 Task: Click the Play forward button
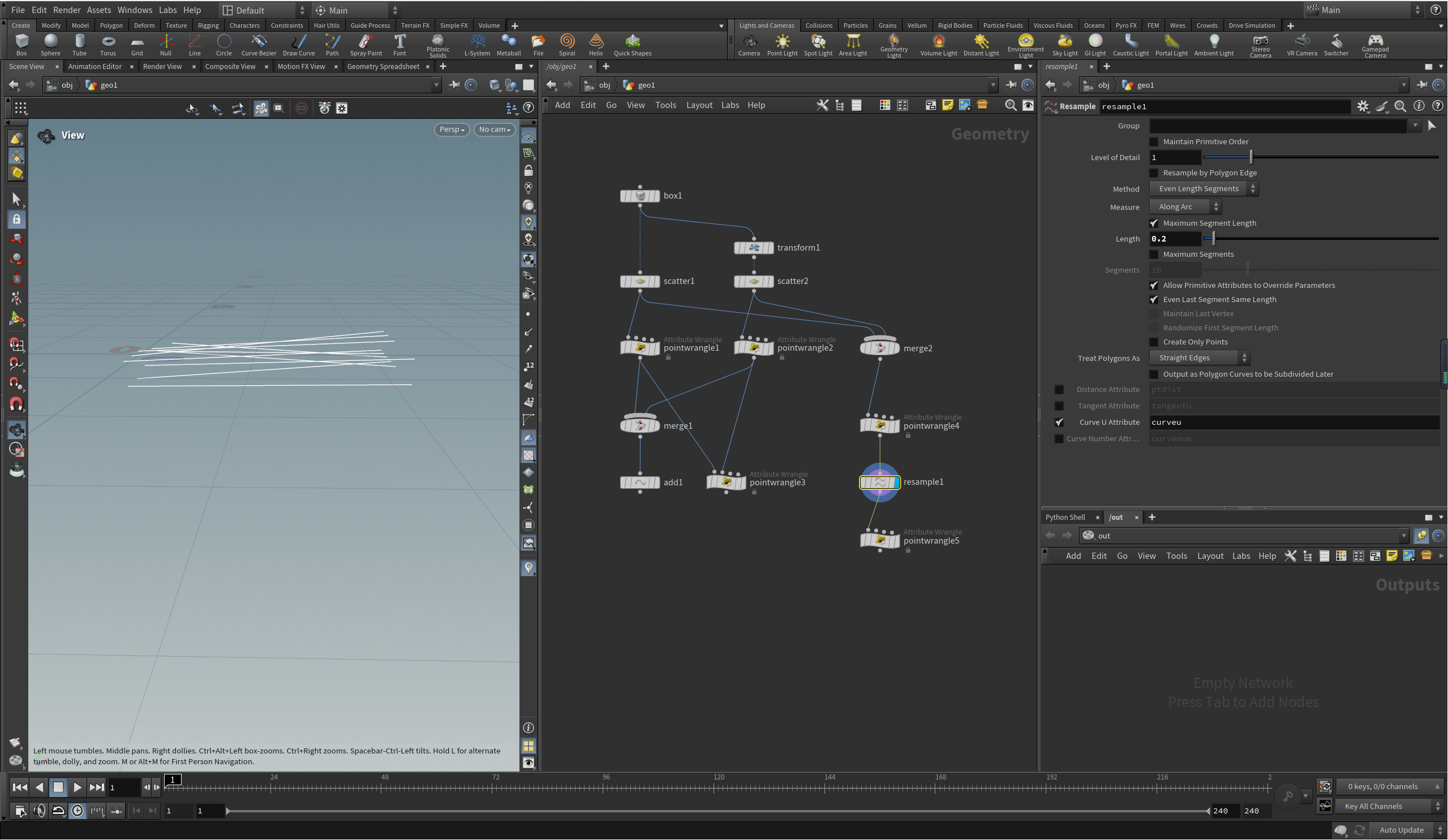coord(78,788)
